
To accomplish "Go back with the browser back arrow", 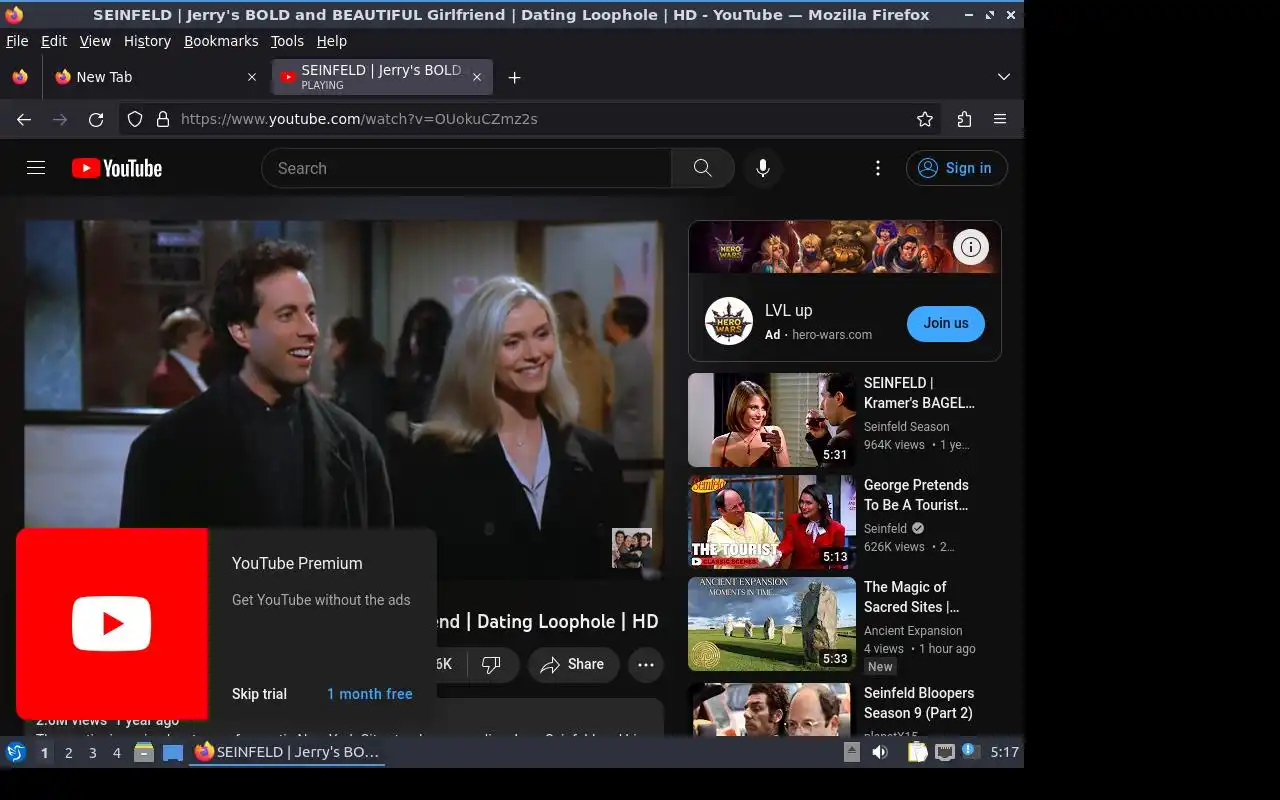I will [x=24, y=119].
